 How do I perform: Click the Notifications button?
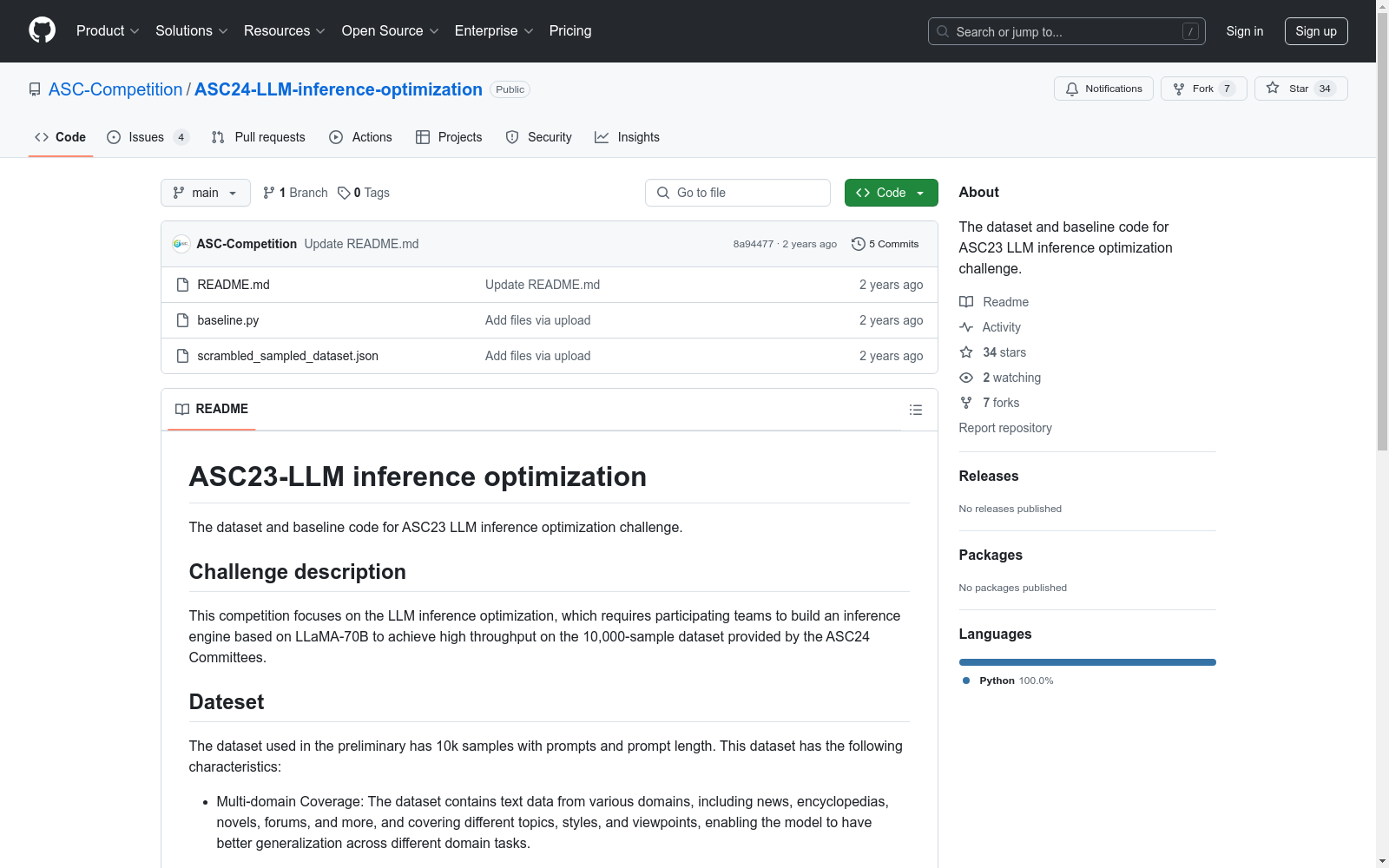coord(1103,89)
